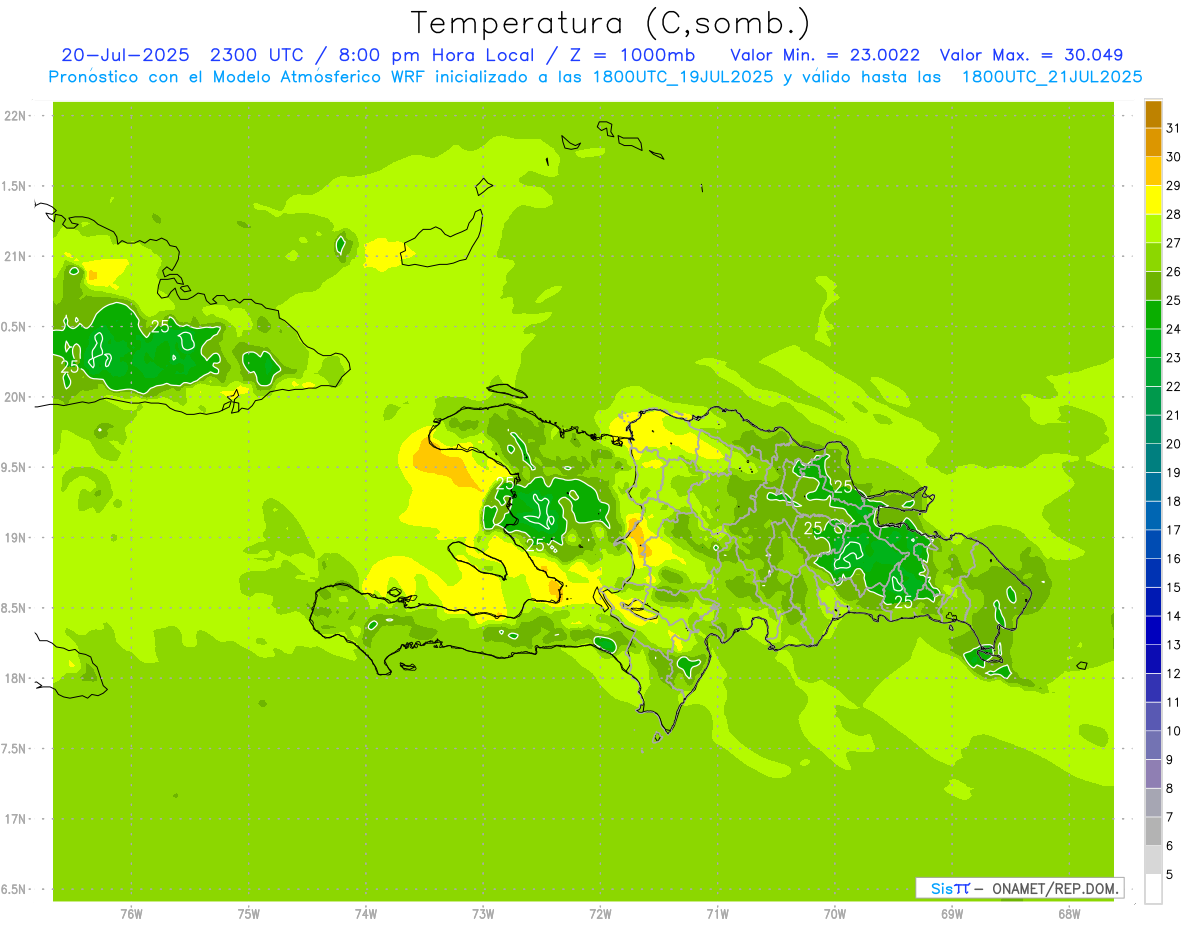Click the legend scale value "31"
The image size is (1200, 927).
(x=1174, y=128)
